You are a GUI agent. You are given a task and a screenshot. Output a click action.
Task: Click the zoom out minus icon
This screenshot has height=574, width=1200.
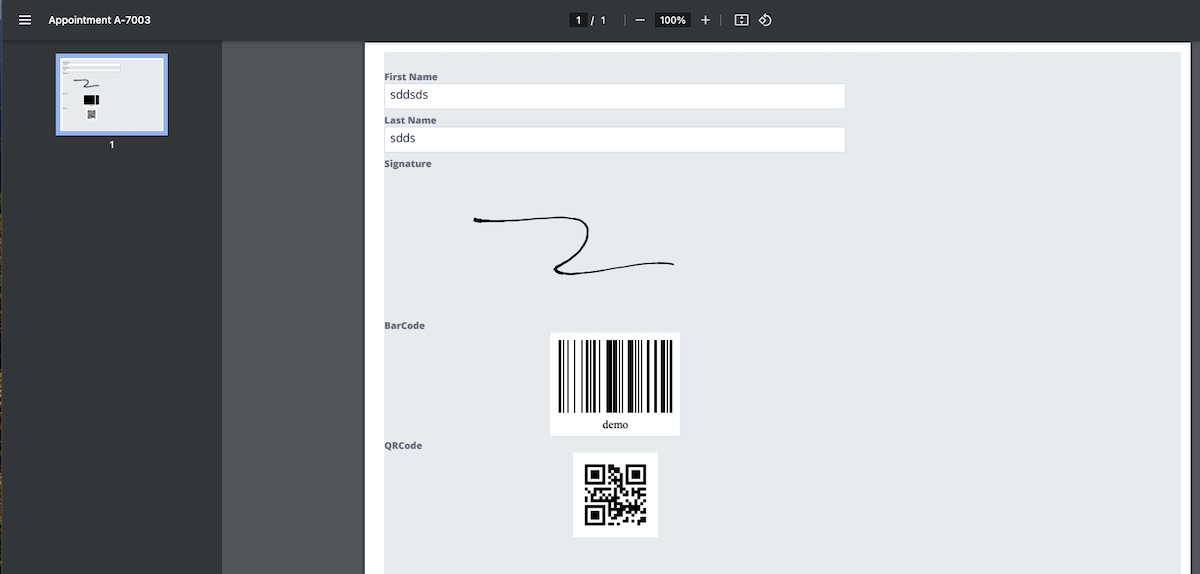point(640,20)
